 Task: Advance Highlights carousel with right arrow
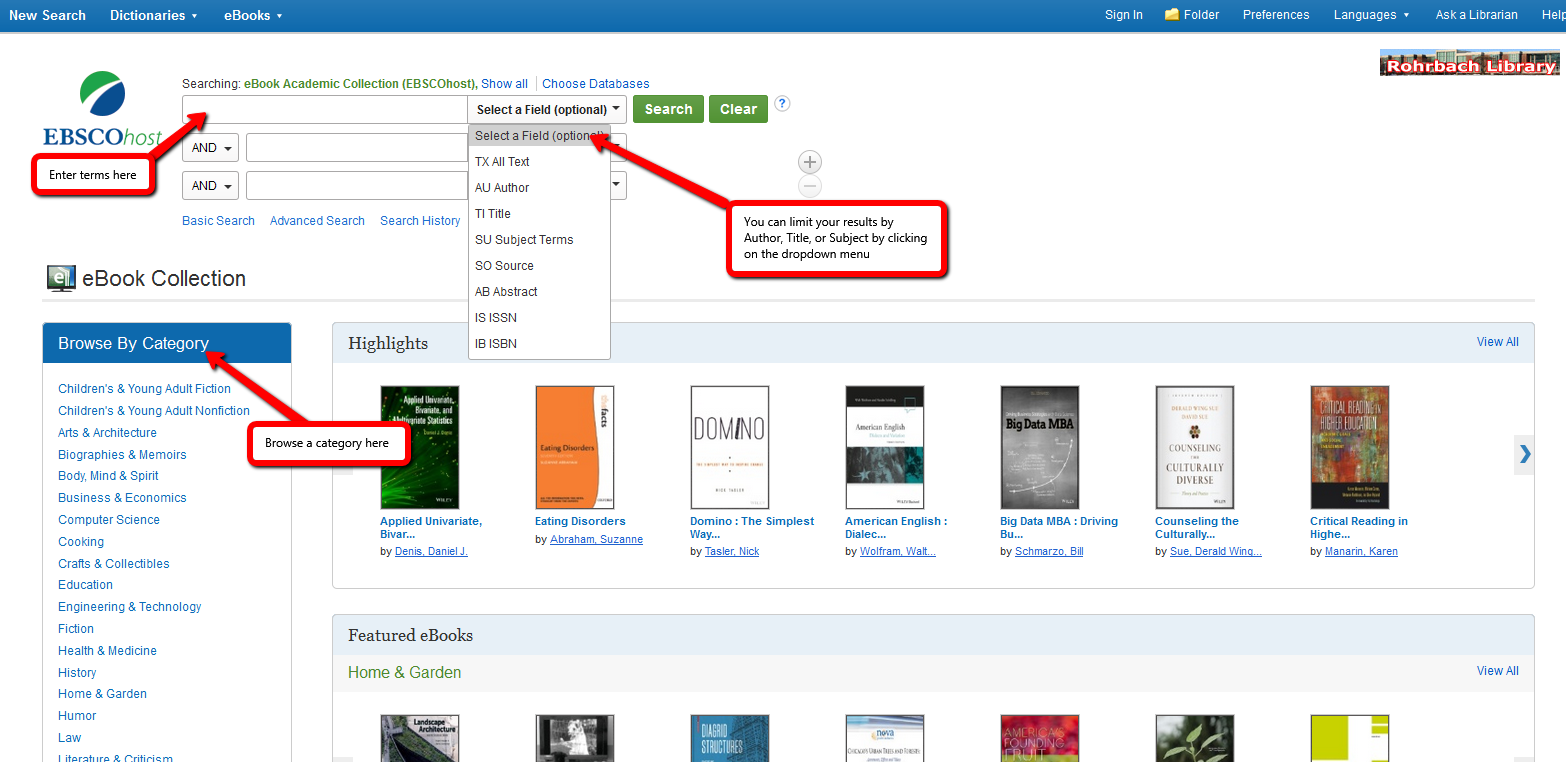[x=1524, y=454]
